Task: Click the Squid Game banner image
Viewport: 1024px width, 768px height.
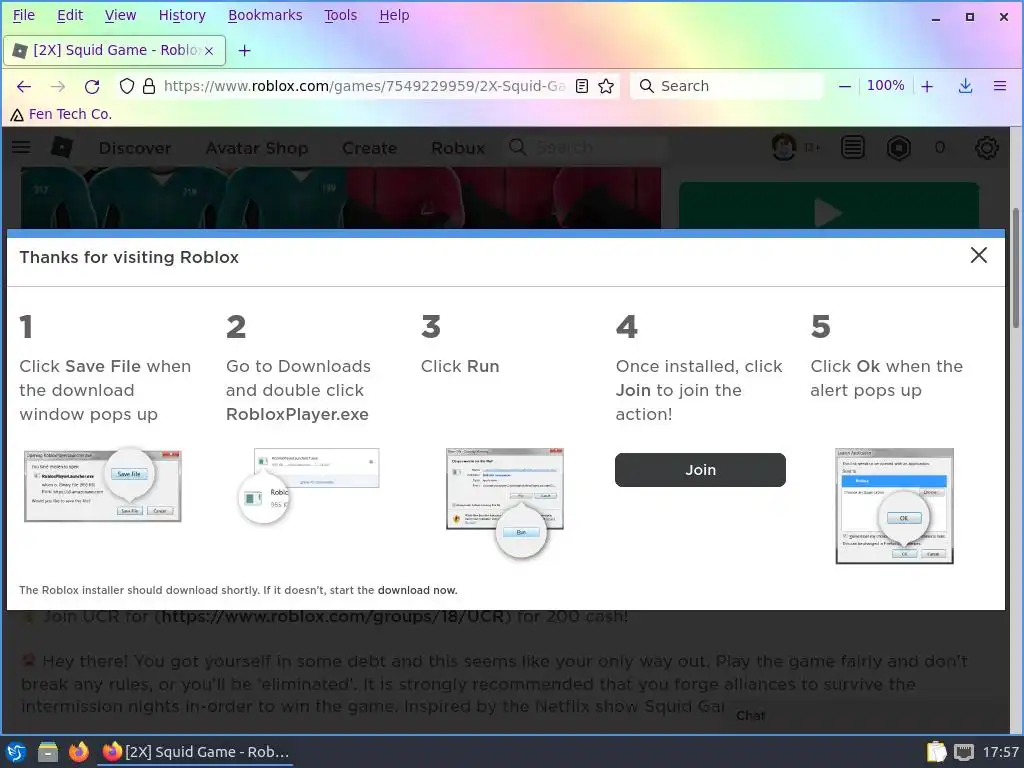Action: tap(340, 197)
